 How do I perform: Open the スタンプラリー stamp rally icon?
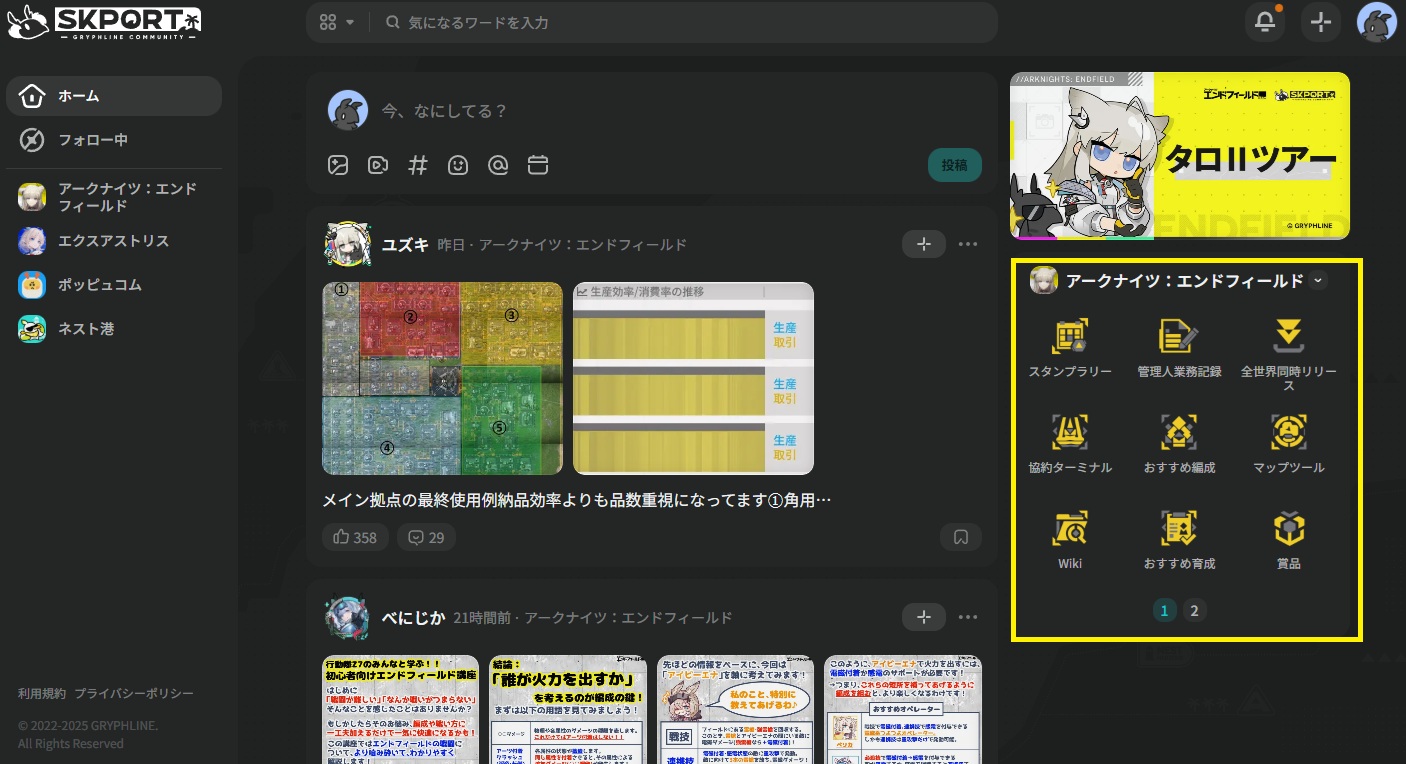pyautogui.click(x=1069, y=337)
